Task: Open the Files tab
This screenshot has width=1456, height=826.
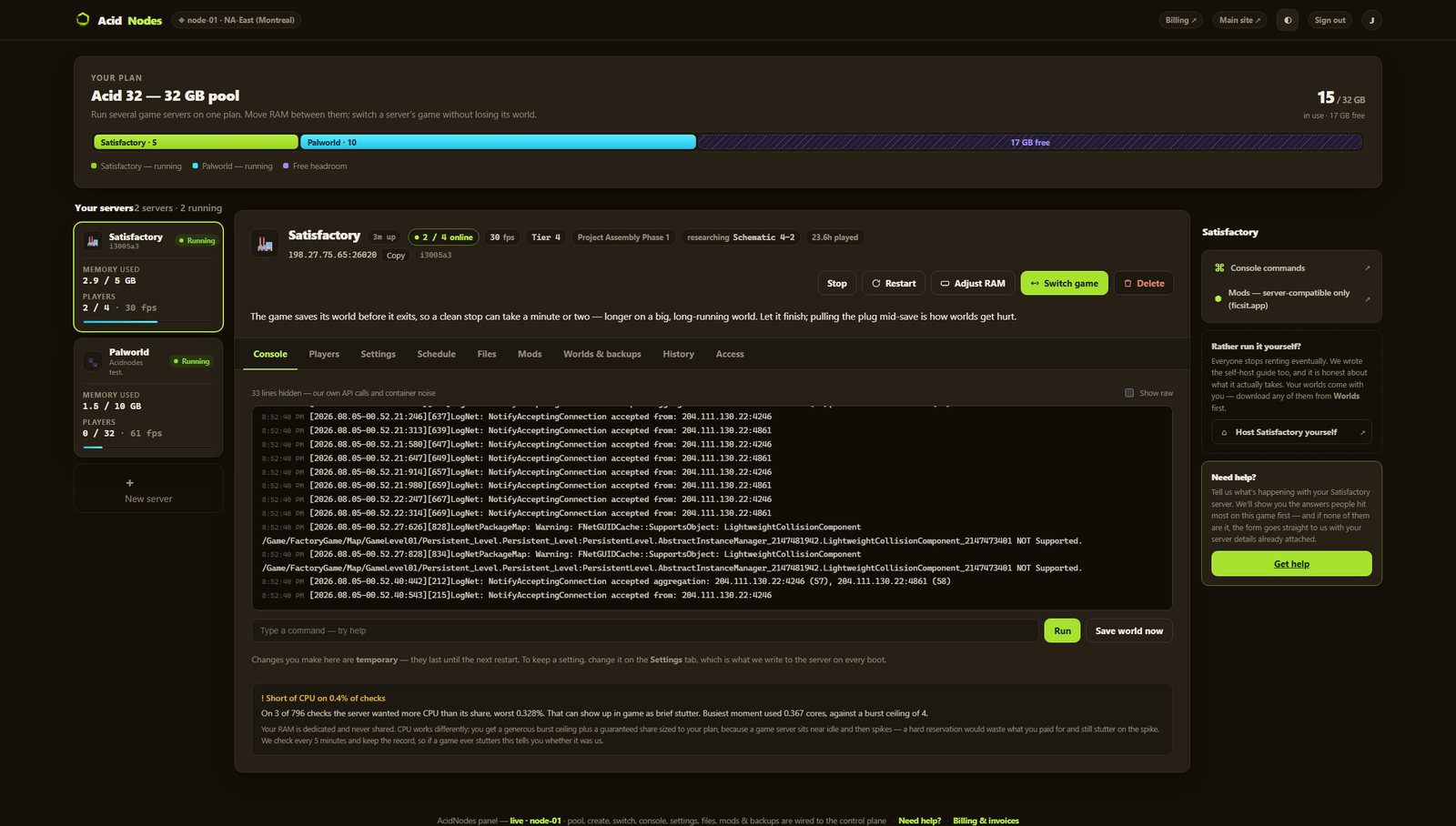Action: (487, 354)
